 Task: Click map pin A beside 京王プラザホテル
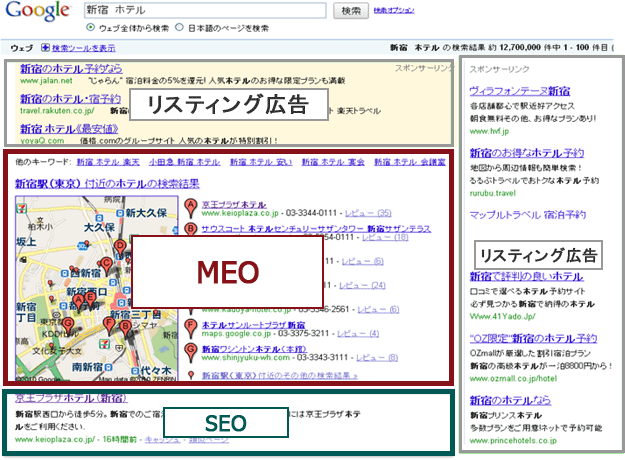tap(191, 208)
